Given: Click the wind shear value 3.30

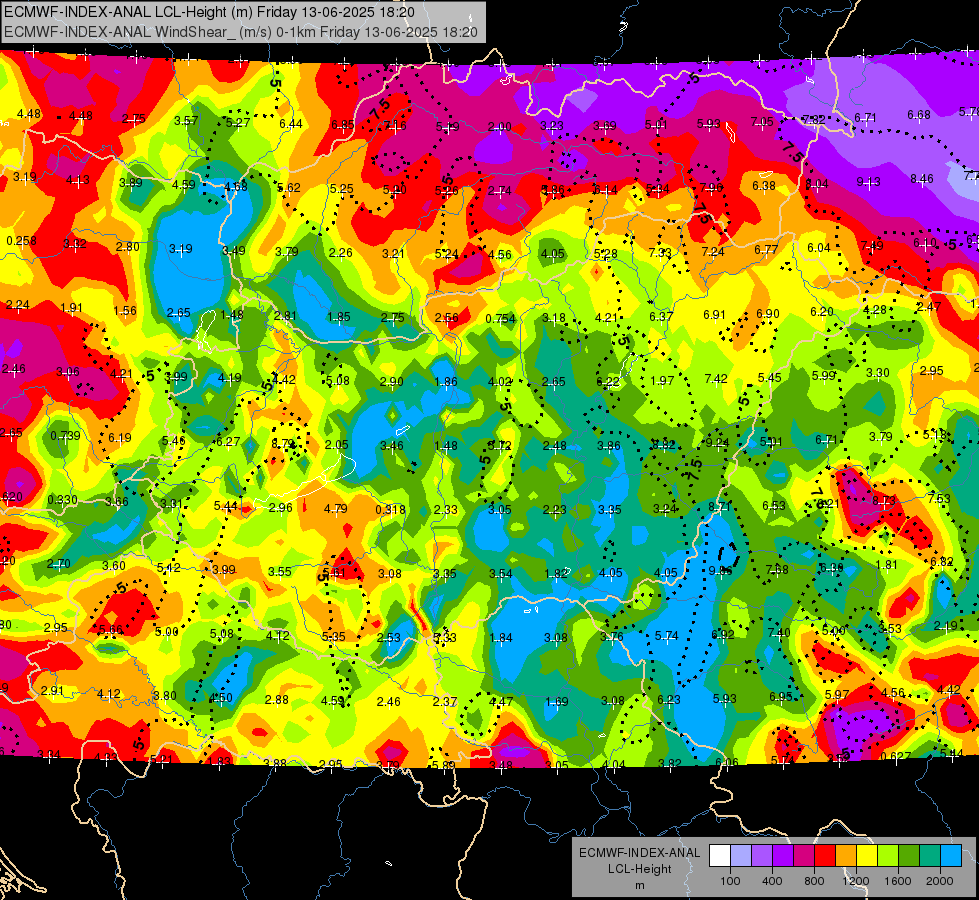Looking at the screenshot, I should (x=878, y=373).
